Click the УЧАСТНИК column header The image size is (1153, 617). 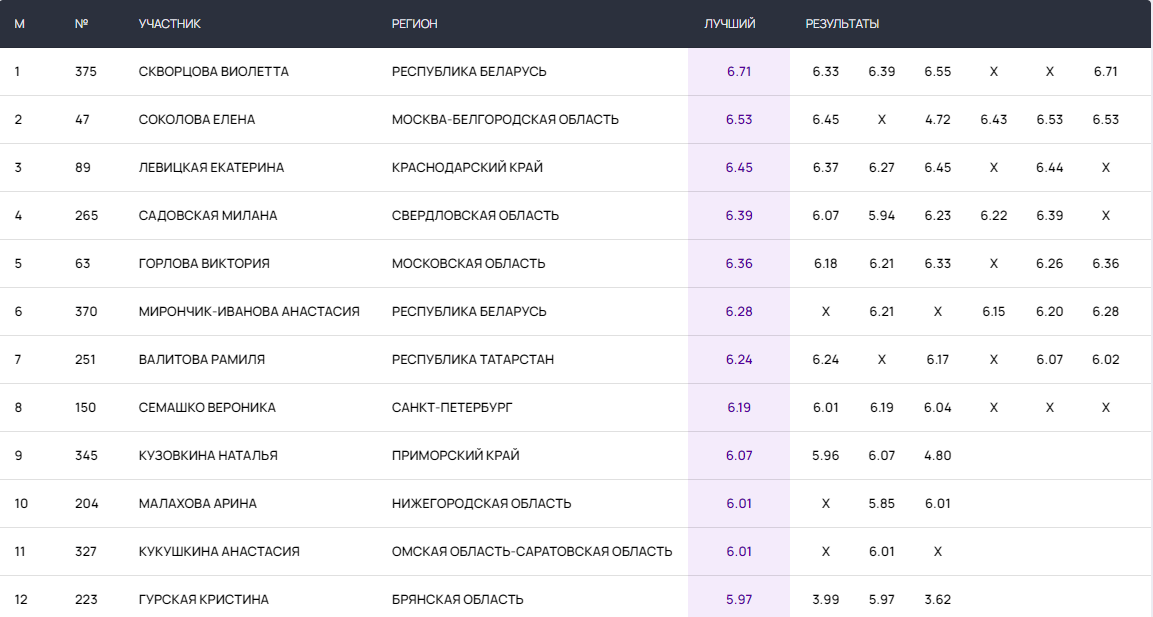[x=169, y=24]
